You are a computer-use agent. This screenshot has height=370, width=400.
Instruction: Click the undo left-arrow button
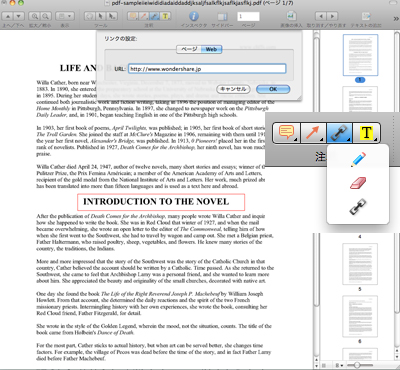[x=321, y=16]
